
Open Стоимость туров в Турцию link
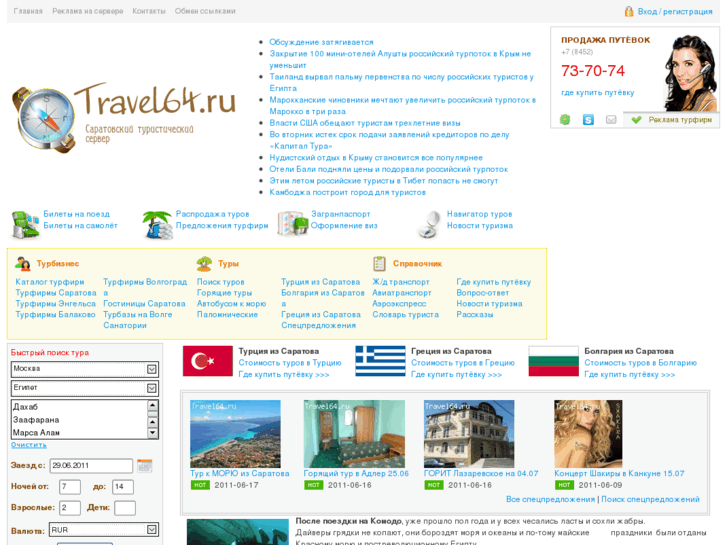pos(290,363)
